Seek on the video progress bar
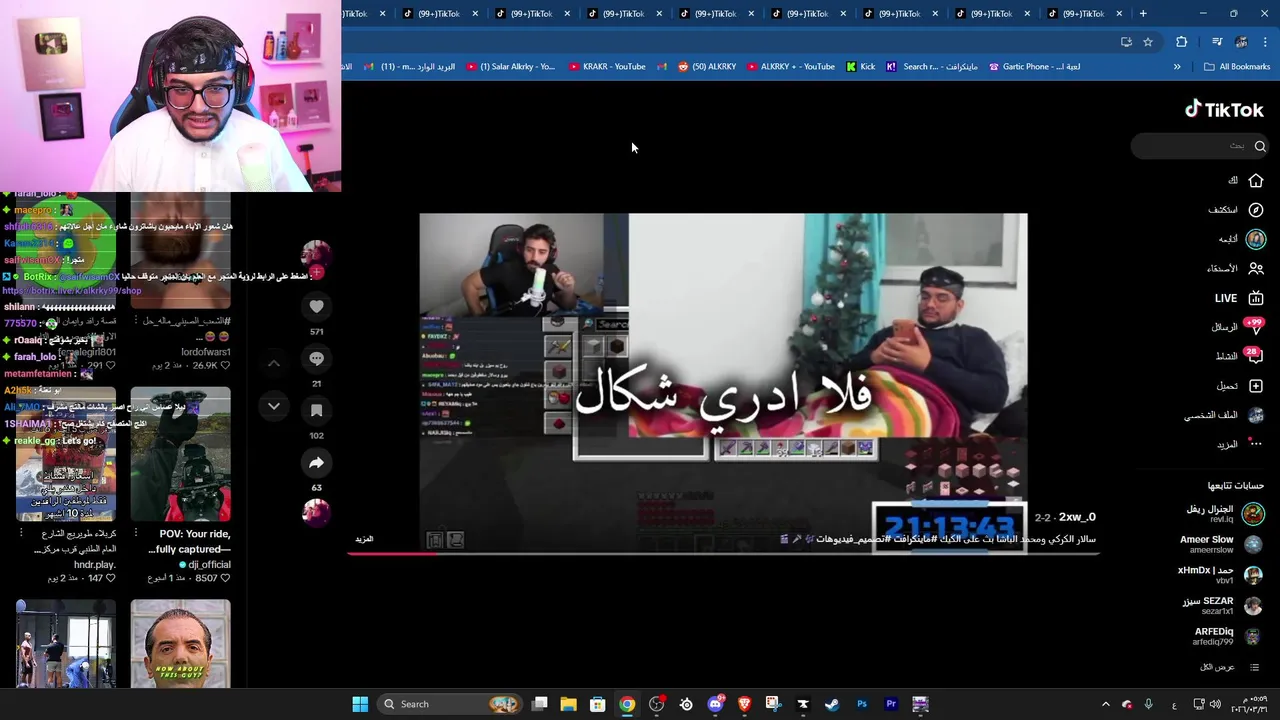The height and width of the screenshot is (720, 1280). coord(723,552)
